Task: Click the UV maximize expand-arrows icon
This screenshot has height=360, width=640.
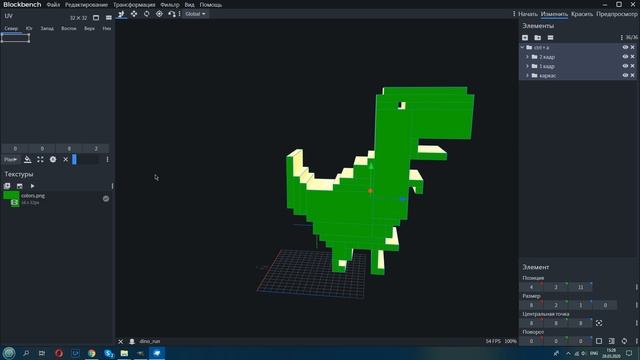Action: pos(40,160)
